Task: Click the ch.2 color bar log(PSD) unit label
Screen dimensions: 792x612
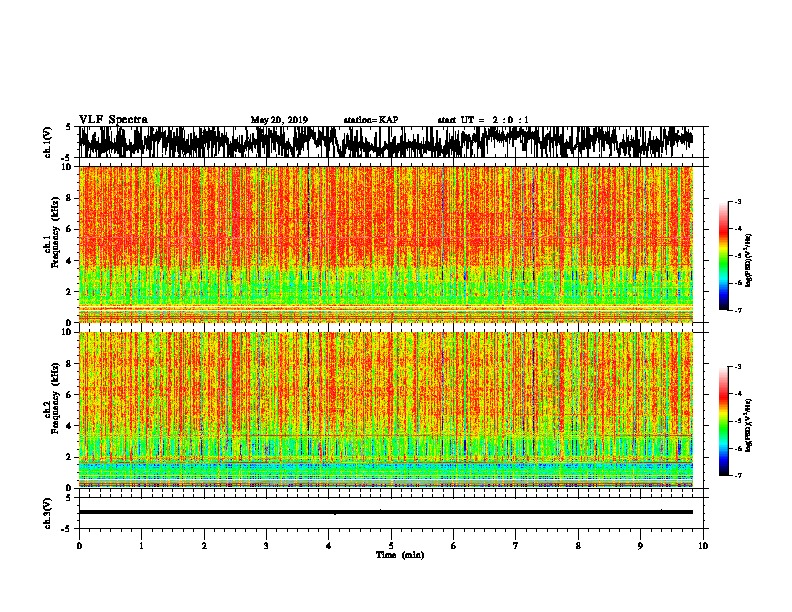Action: coord(749,425)
